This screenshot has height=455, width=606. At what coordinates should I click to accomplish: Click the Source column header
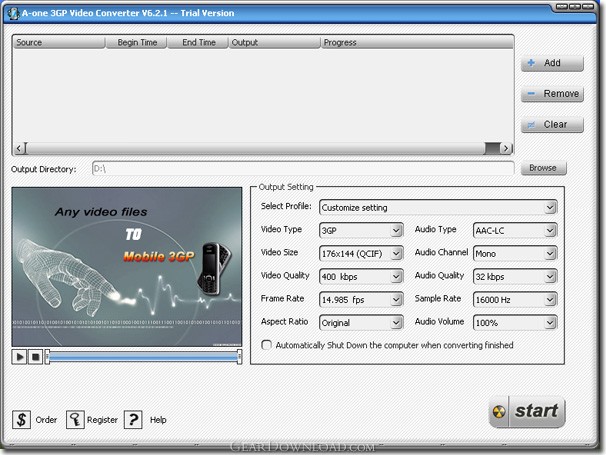point(59,42)
